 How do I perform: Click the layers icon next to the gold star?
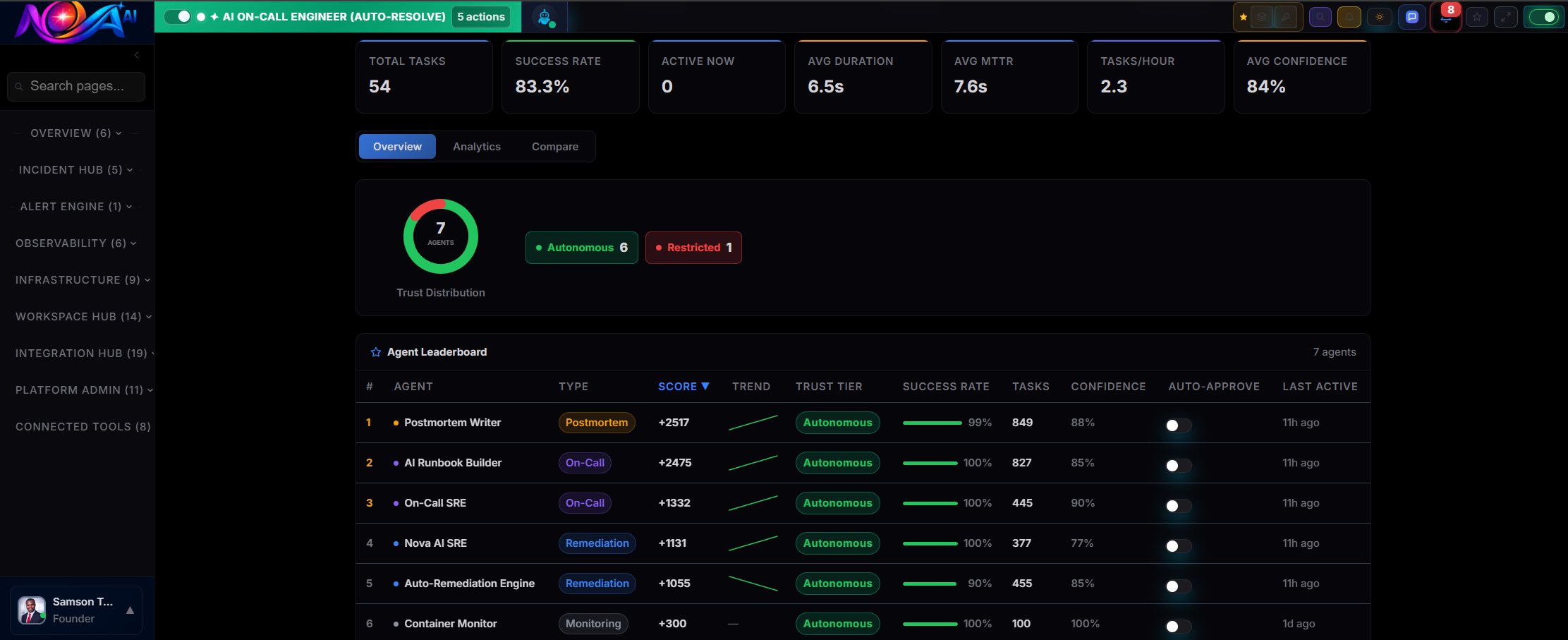click(1261, 17)
